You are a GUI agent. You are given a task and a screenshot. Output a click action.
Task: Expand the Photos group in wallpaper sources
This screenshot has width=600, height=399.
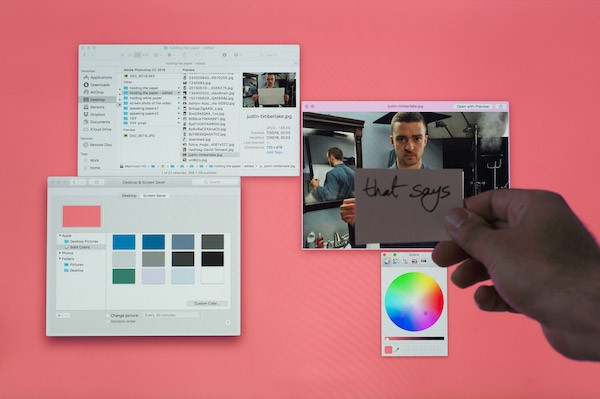pyautogui.click(x=60, y=253)
